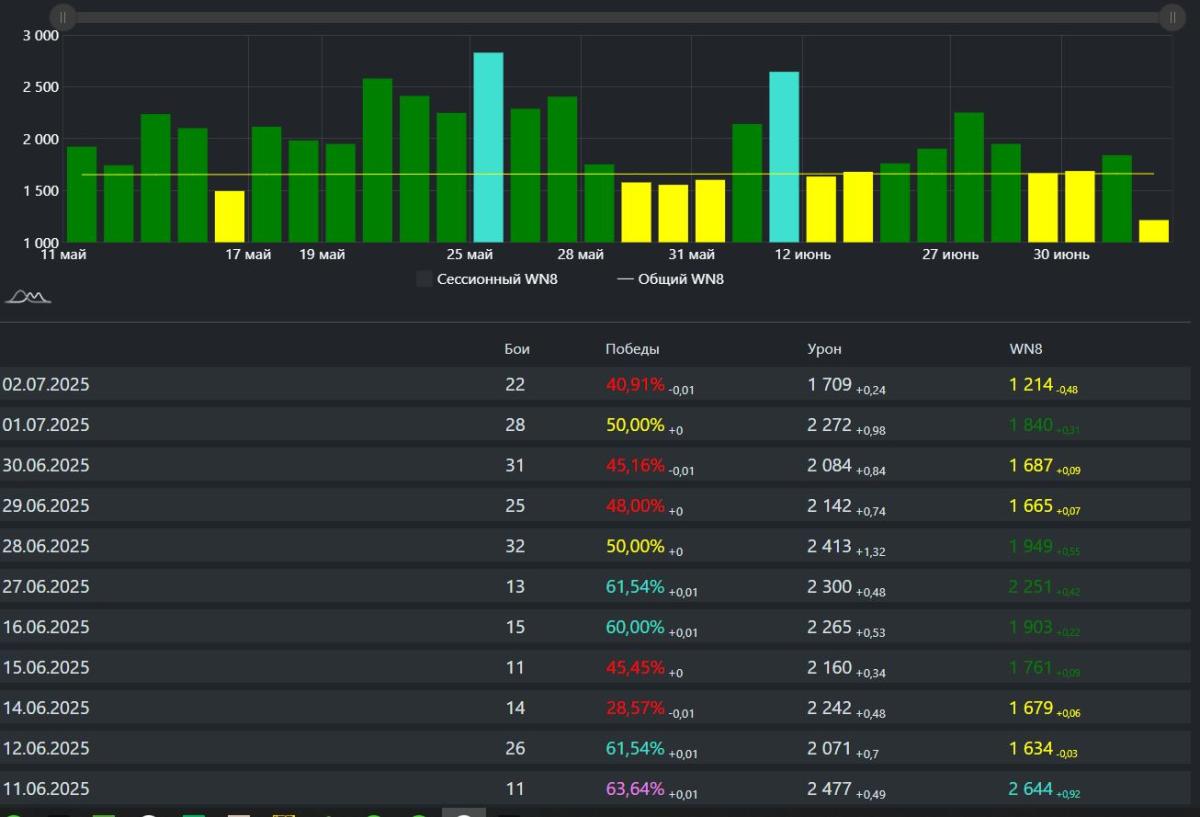Sort table by WN8 column header
The width and height of the screenshot is (1200, 817).
pyautogui.click(x=1026, y=349)
